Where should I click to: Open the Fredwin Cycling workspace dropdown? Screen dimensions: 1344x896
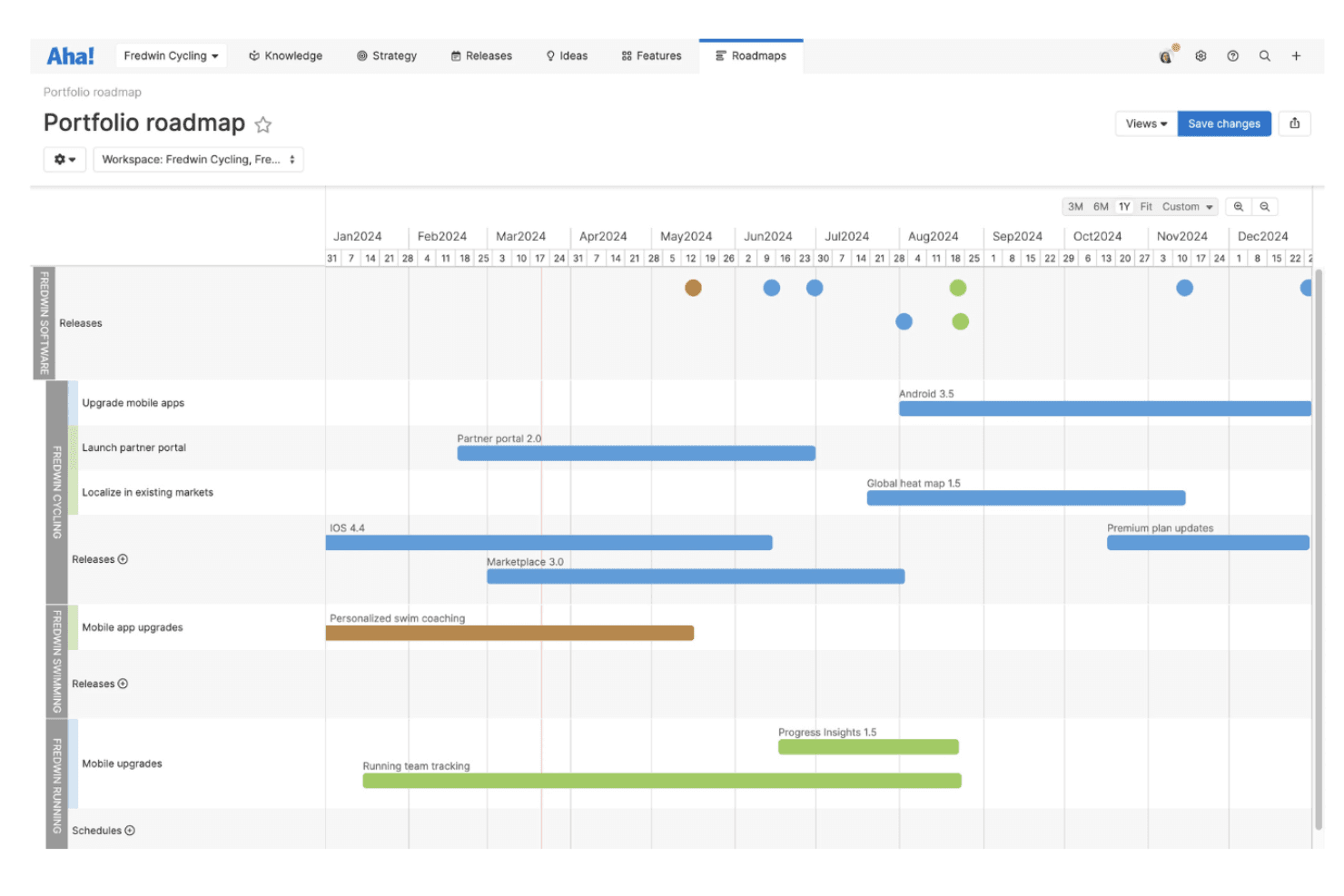(171, 56)
